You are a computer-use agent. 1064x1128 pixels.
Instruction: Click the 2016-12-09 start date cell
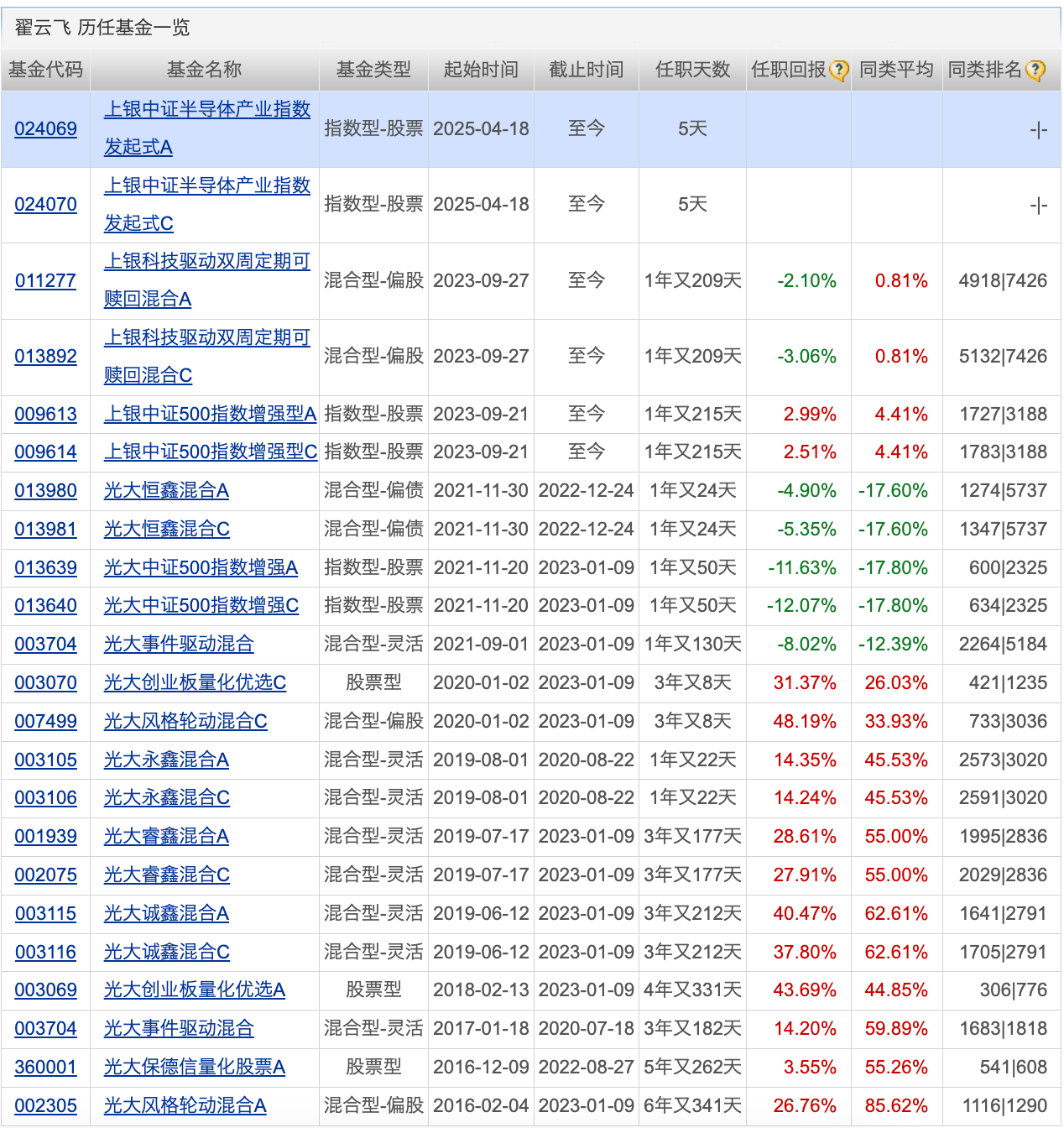[x=481, y=1067]
